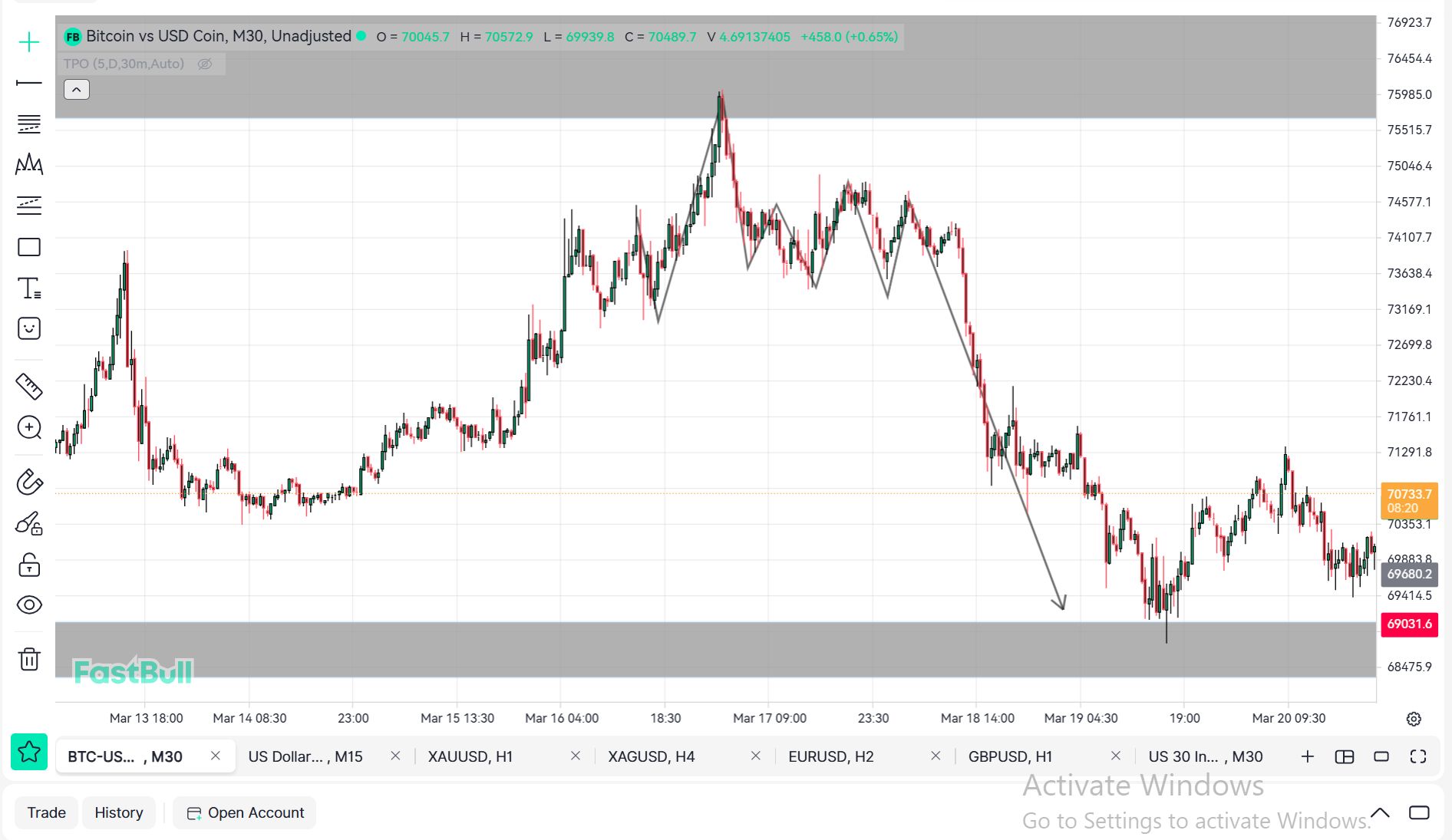Switch to the EURUSD, H2 tab
This screenshot has height=840, width=1452.
(830, 757)
